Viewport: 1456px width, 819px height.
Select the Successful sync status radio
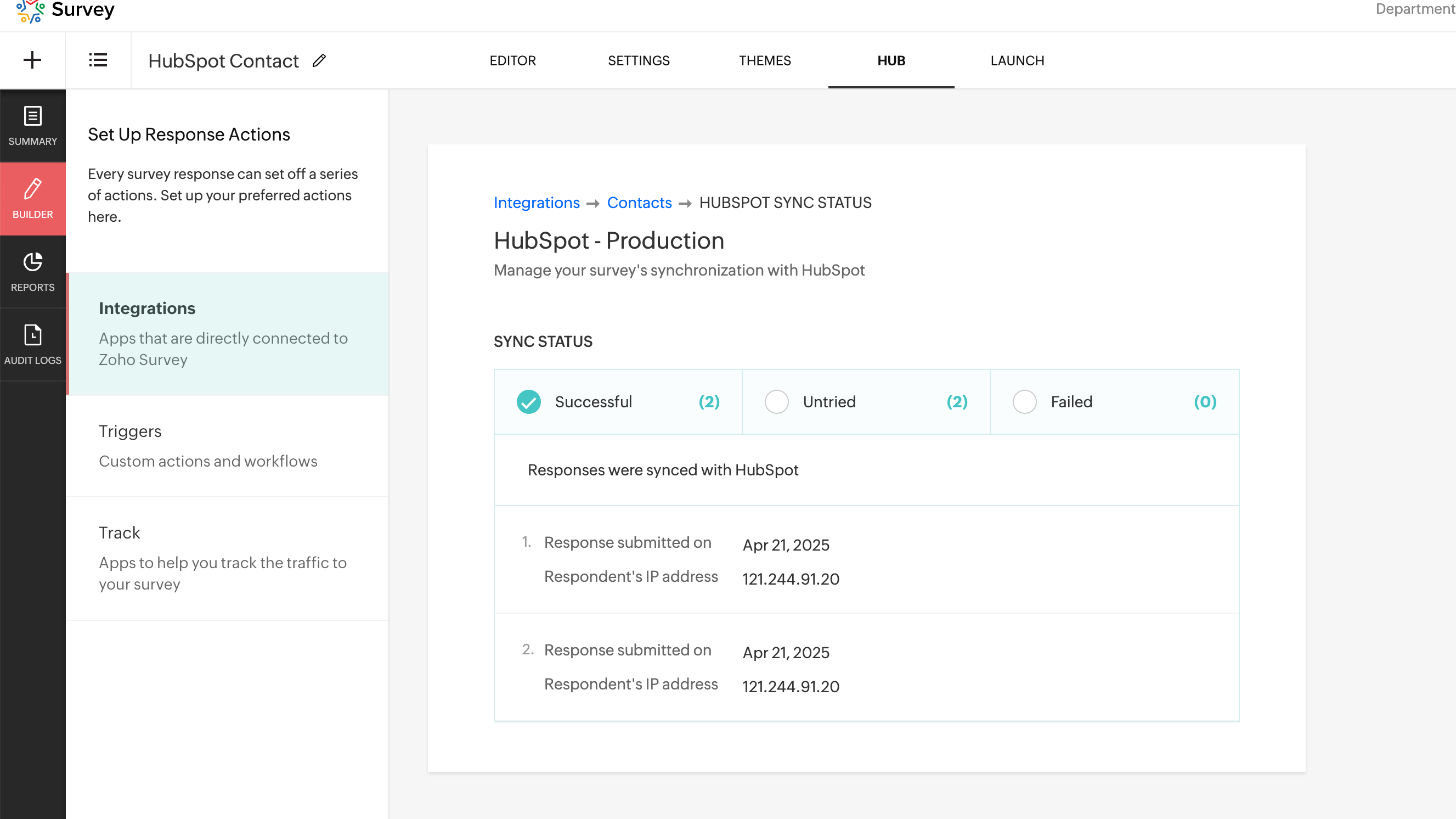tap(528, 402)
